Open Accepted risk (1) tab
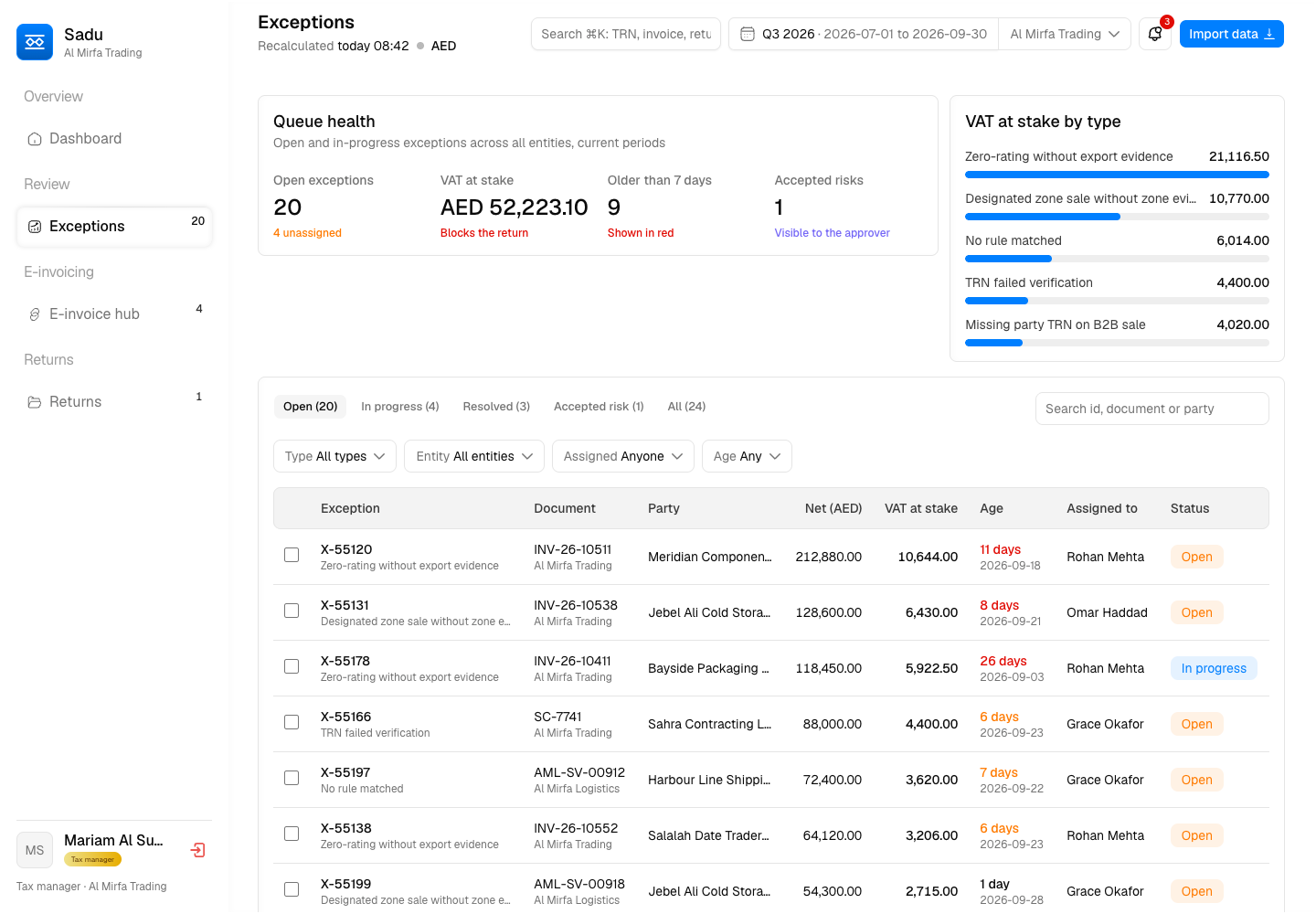 coord(599,407)
